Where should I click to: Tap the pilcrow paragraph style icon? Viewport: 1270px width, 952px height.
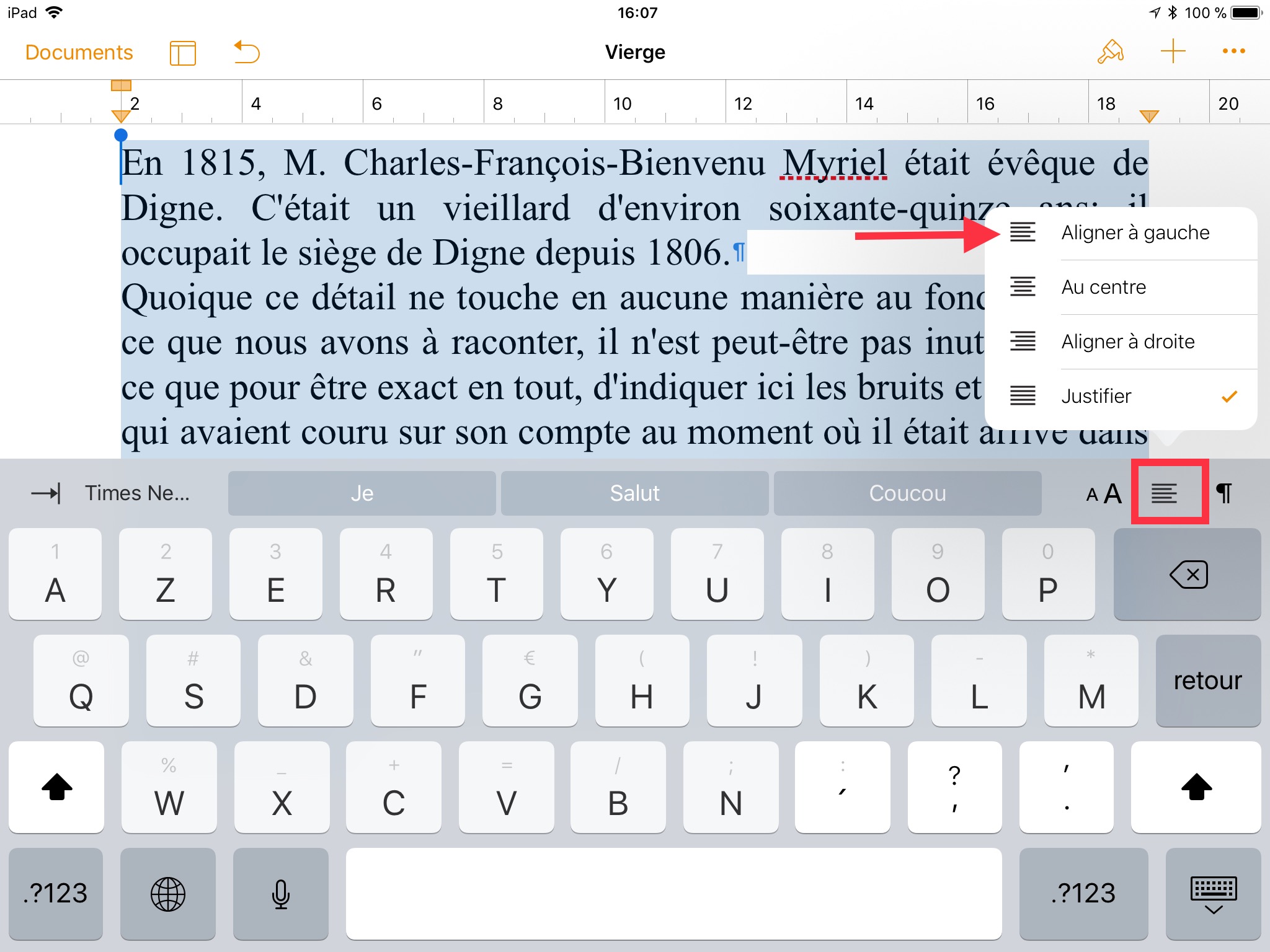(x=1224, y=493)
